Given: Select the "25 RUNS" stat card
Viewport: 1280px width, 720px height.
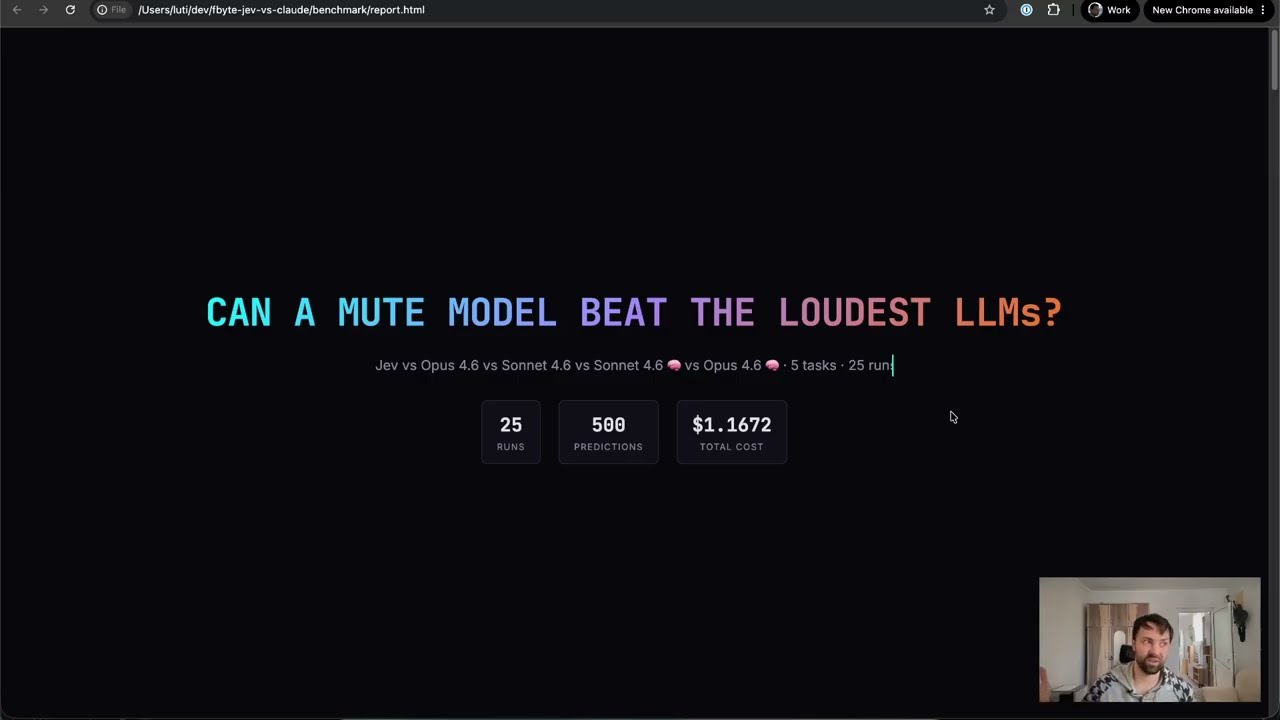Looking at the screenshot, I should coord(511,432).
